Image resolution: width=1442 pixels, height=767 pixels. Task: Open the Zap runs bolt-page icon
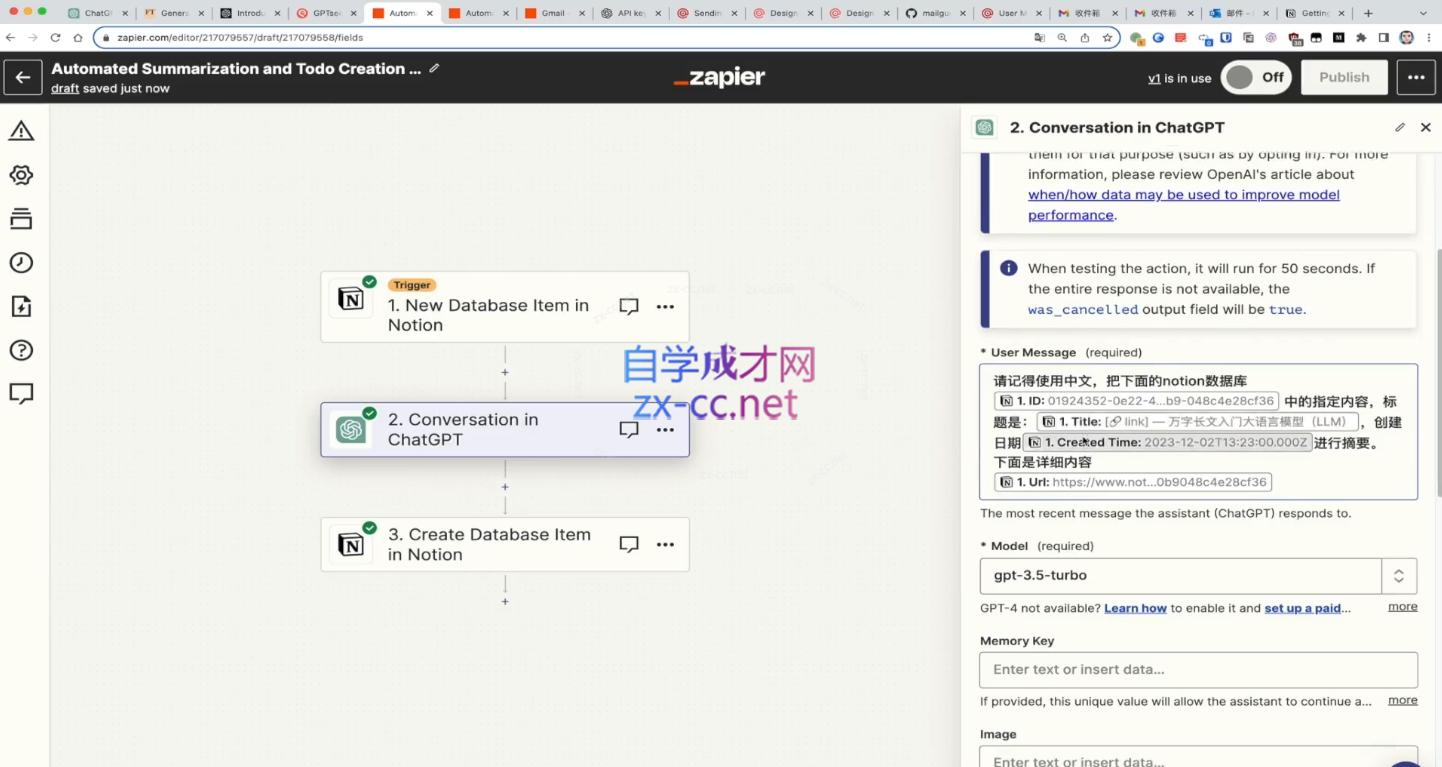pos(21,306)
